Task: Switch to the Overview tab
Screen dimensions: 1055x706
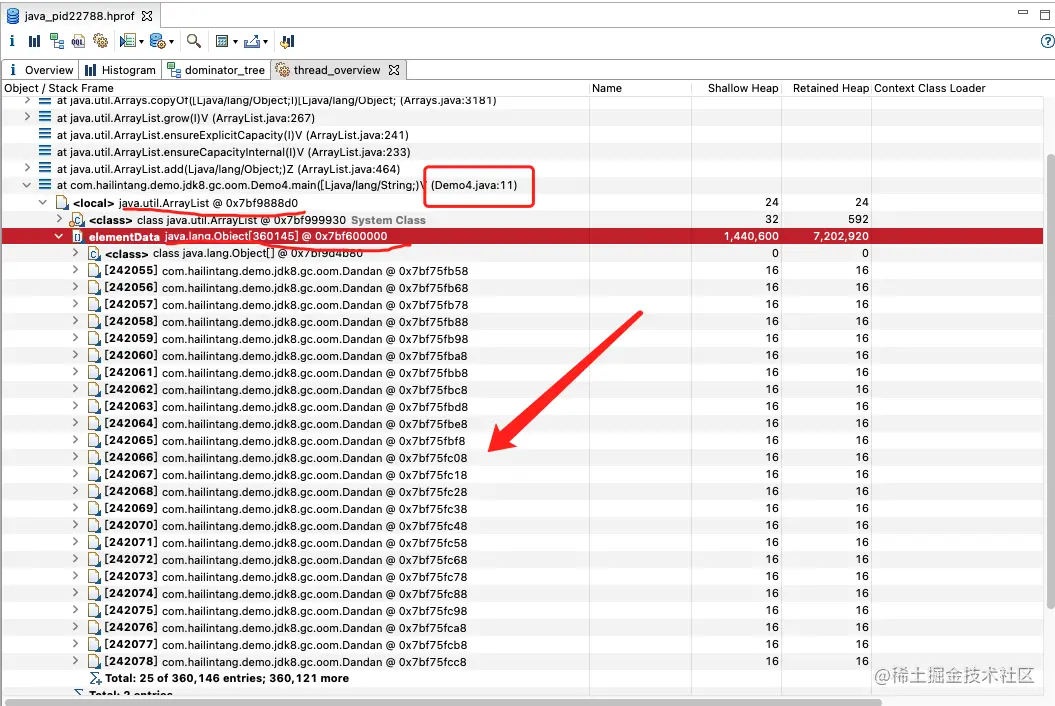Action: (40, 70)
